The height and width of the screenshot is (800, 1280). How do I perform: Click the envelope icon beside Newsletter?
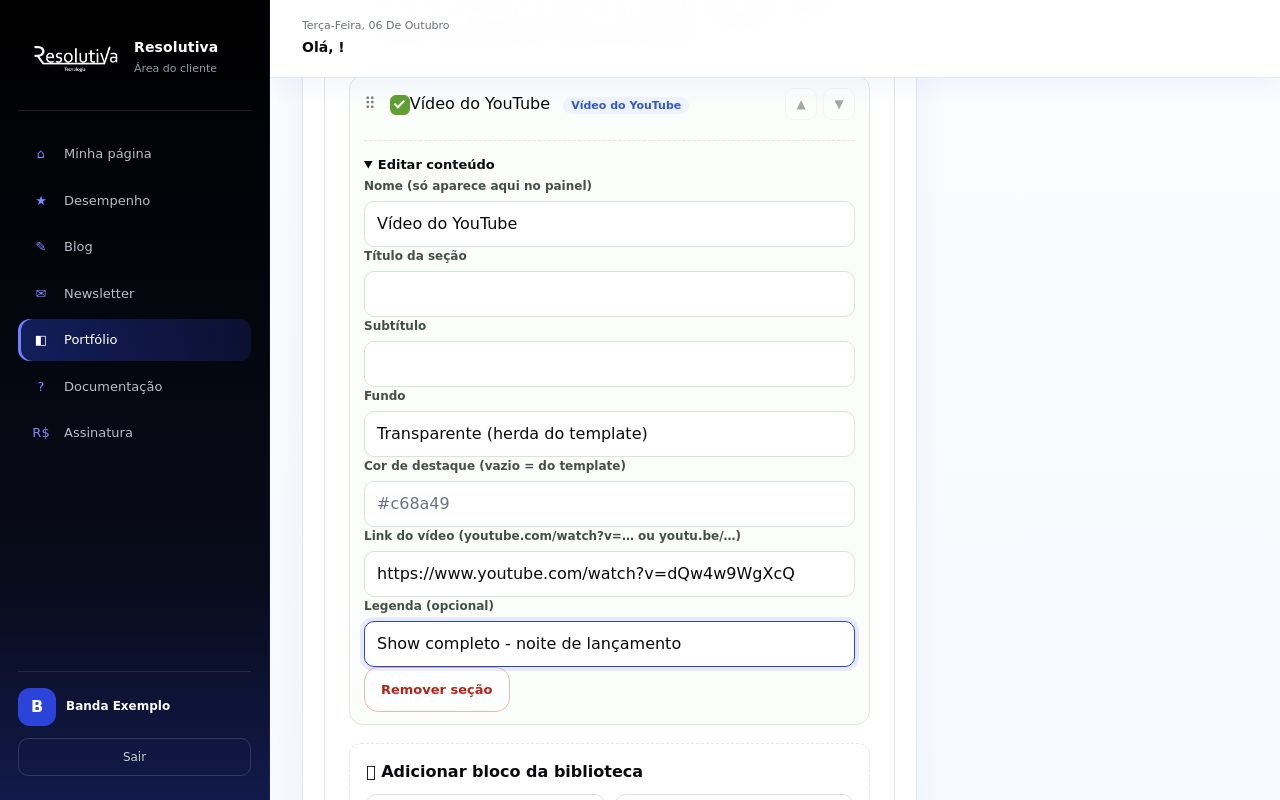point(41,294)
